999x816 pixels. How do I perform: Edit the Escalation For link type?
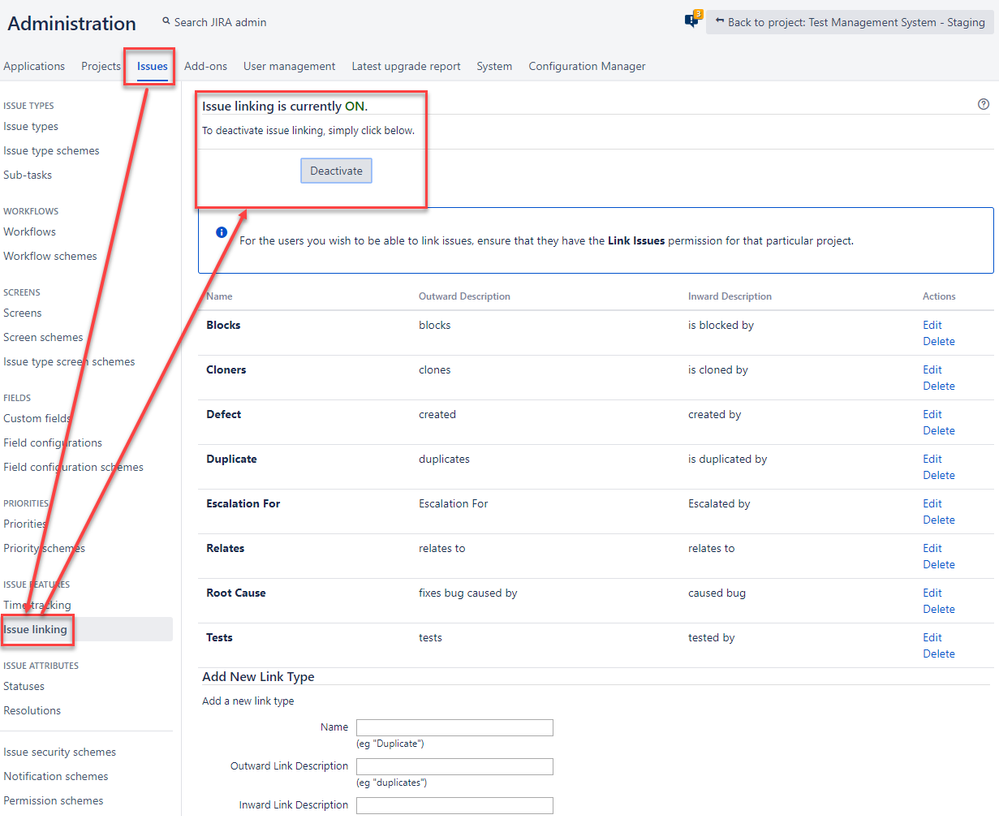[x=932, y=503]
